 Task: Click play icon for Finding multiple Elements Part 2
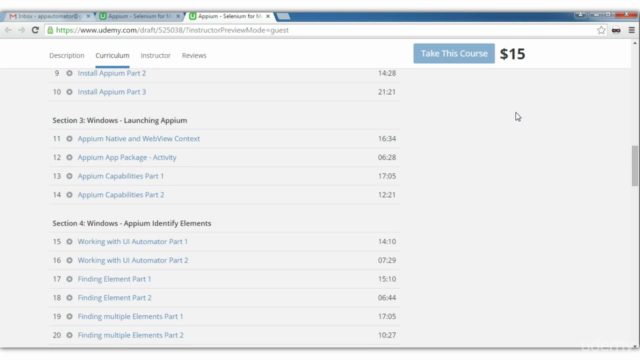[69, 335]
